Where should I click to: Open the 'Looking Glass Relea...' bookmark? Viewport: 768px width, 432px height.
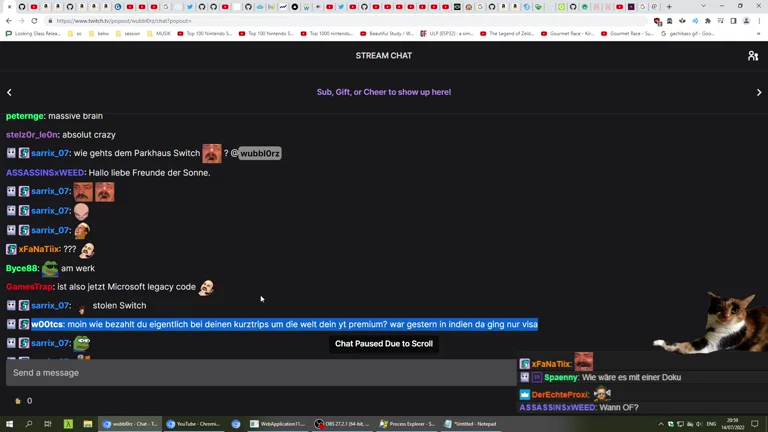point(33,34)
